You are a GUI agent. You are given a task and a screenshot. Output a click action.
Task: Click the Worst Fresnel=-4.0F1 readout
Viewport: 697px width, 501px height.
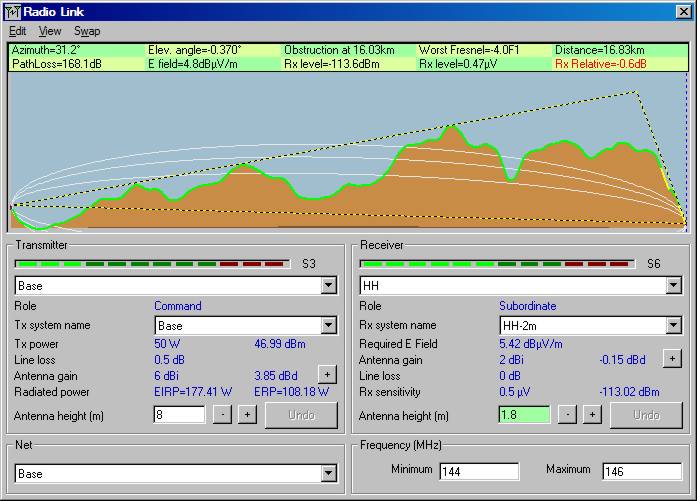(x=469, y=50)
